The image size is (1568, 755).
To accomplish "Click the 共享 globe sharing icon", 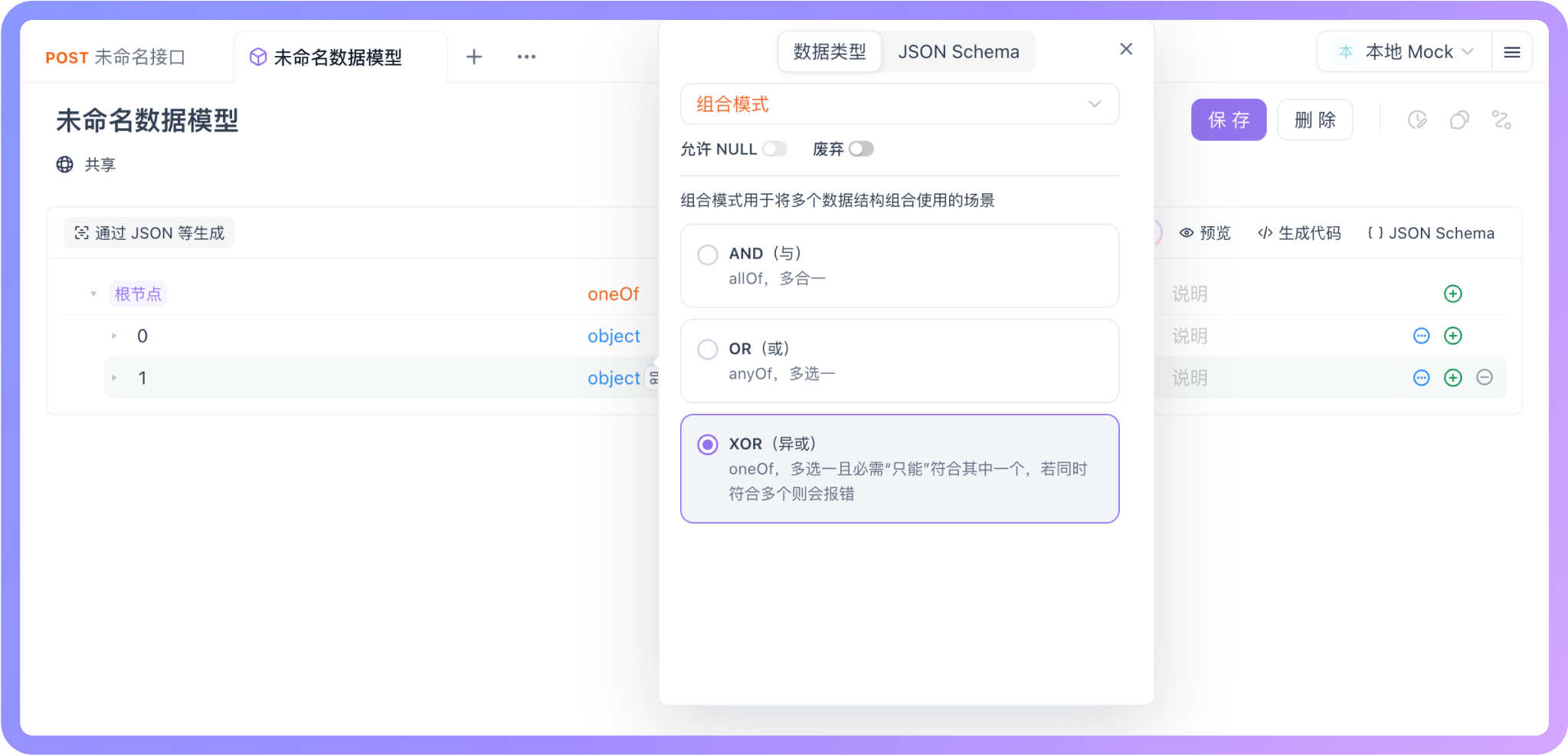I will tap(64, 164).
